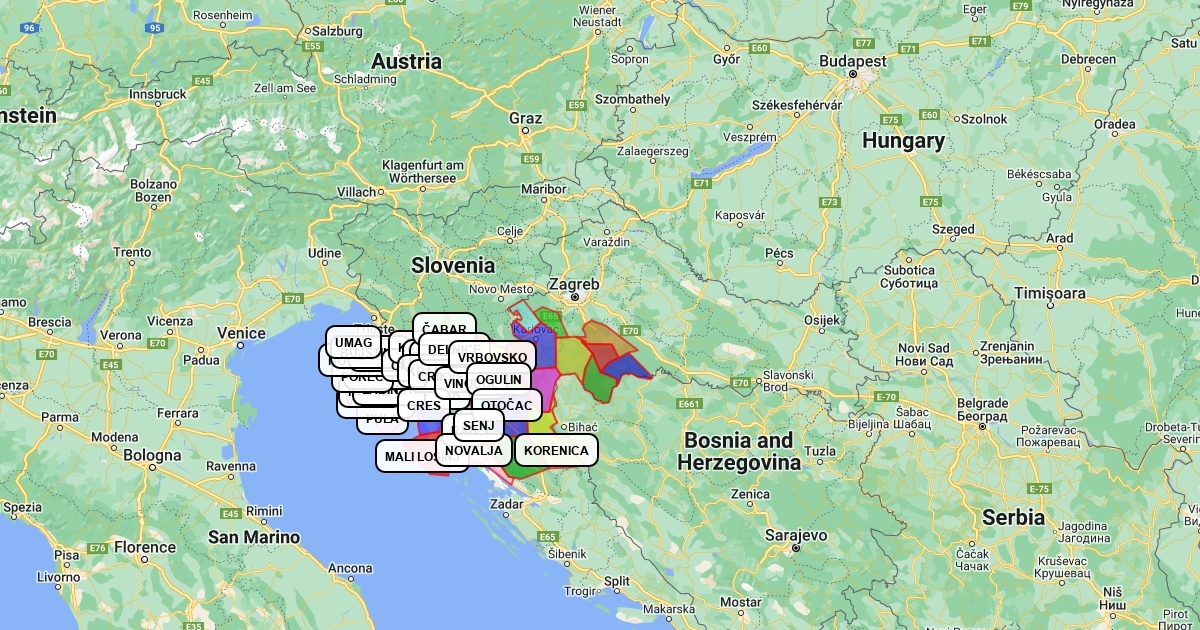Click the Sarajevo capital city marker
The image size is (1200, 630).
[x=796, y=548]
